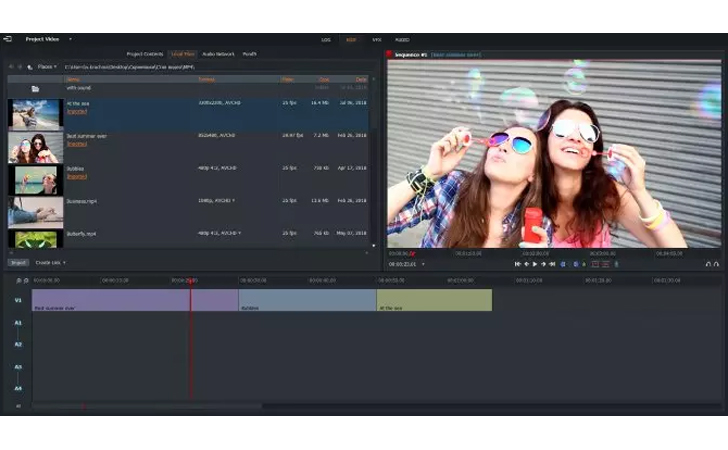Screen dimensions: 728x450
Task: Click the 'Best summer ever' file name
Action: pyautogui.click(x=86, y=136)
